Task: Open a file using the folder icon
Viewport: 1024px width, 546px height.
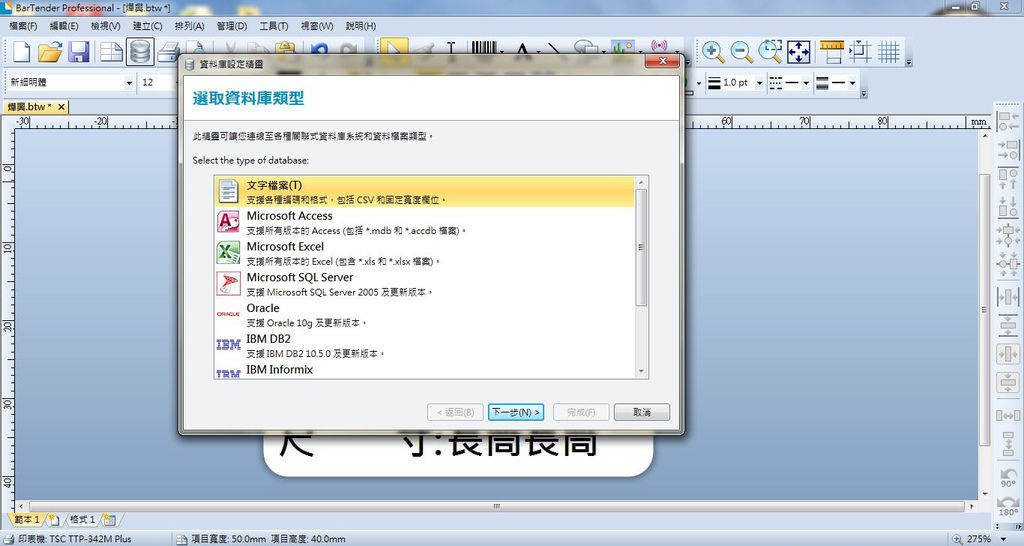Action: pyautogui.click(x=50, y=52)
